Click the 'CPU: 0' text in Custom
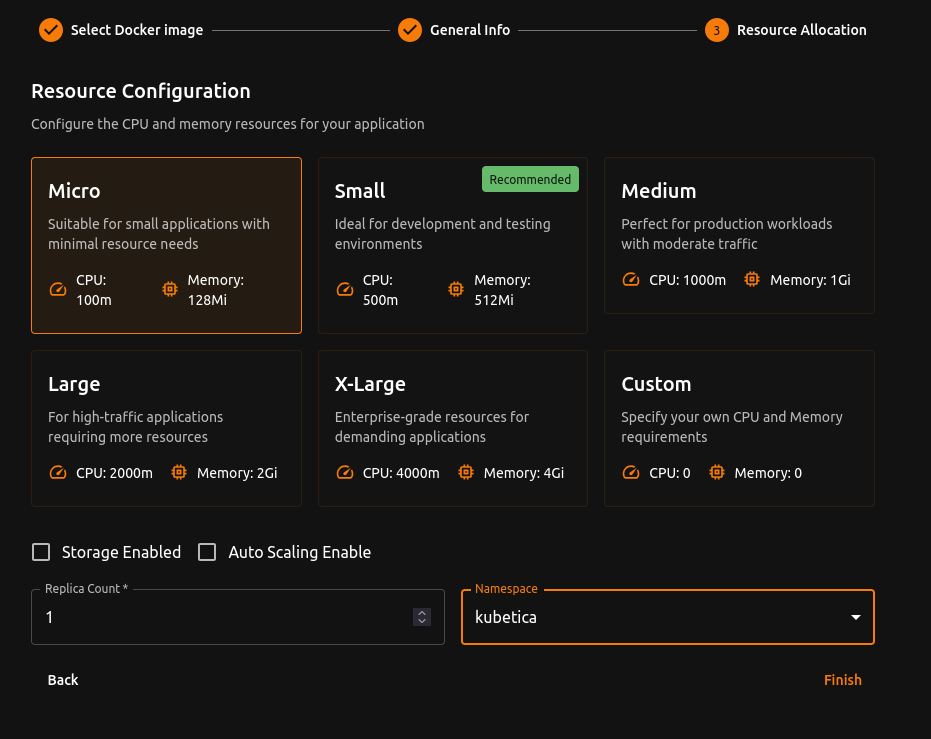Screen dimensions: 931x739 click(x=670, y=473)
